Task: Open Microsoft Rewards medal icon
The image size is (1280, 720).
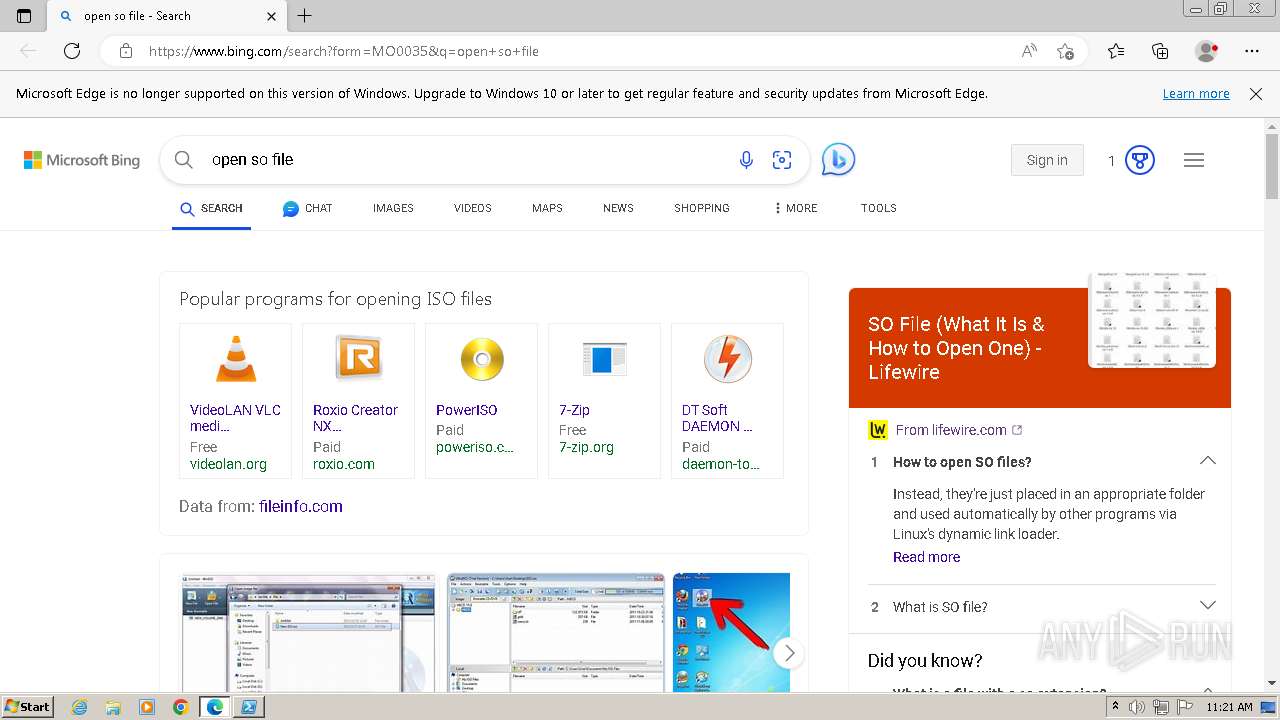Action: 1140,160
